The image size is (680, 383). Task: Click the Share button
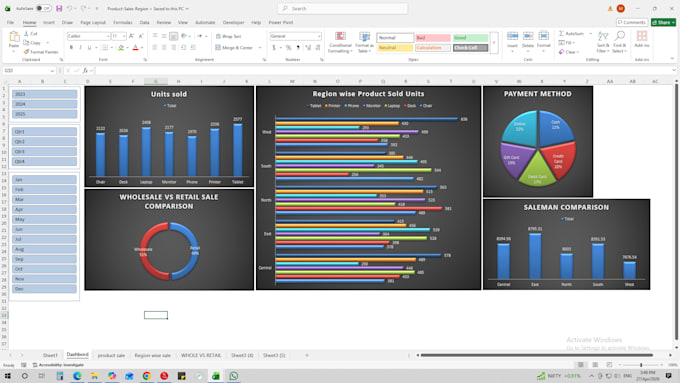pos(664,22)
